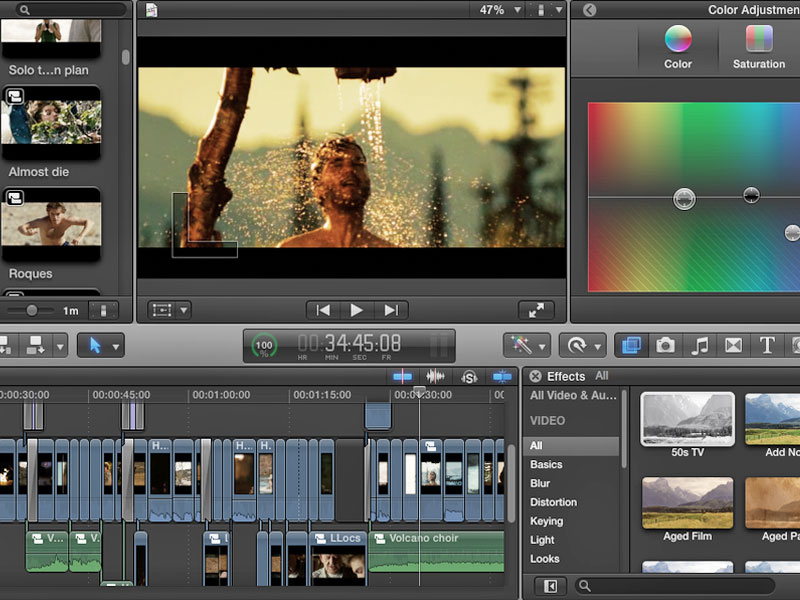Open the Music and Sound browser
Screen dimensions: 800x600
coord(699,346)
